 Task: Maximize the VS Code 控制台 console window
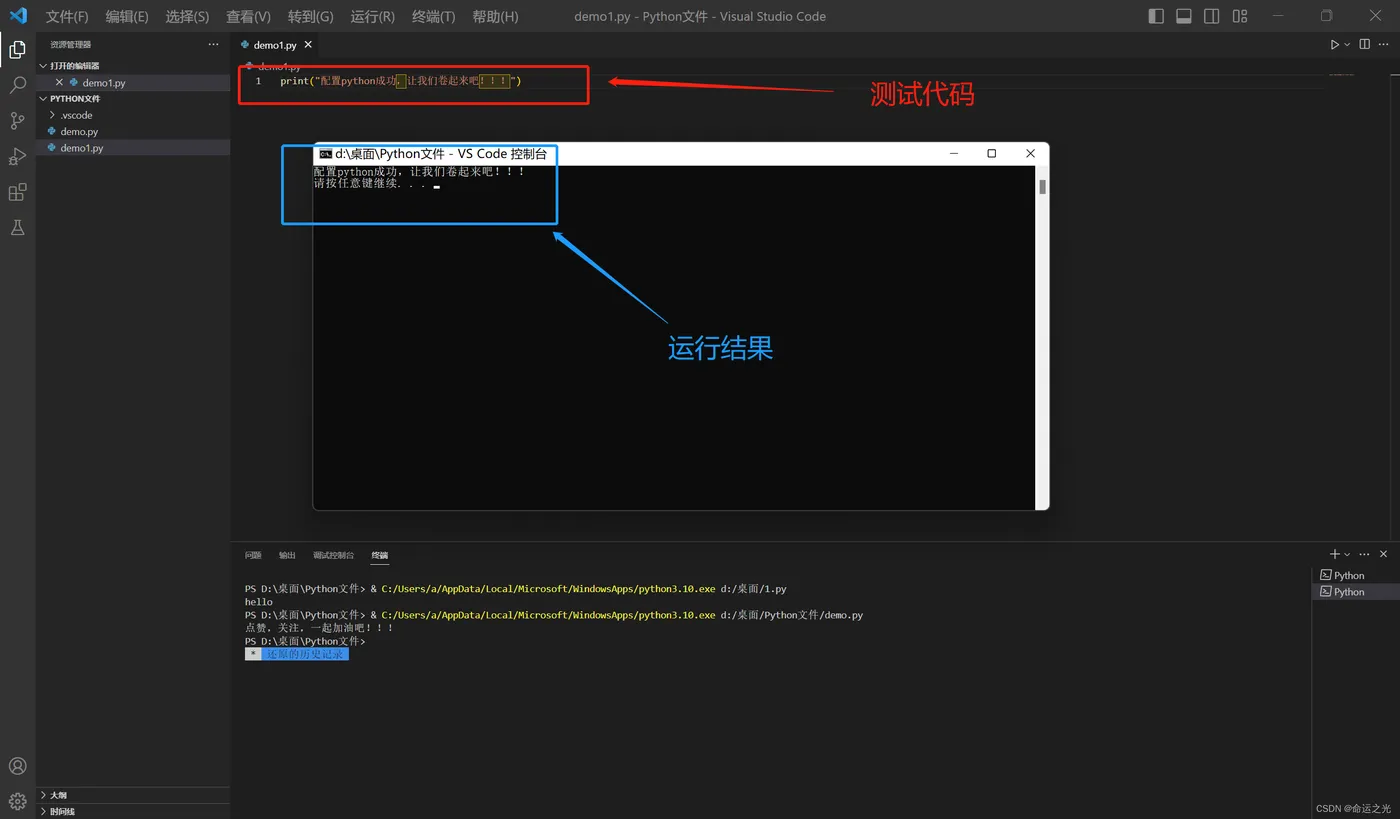click(991, 153)
